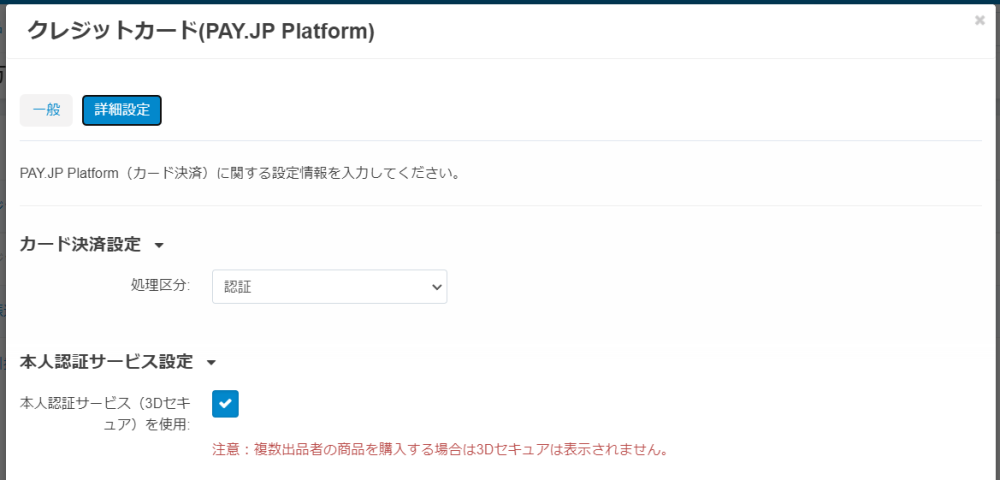Select the 詳細設定 tab
The width and height of the screenshot is (1000, 480).
[x=122, y=110]
